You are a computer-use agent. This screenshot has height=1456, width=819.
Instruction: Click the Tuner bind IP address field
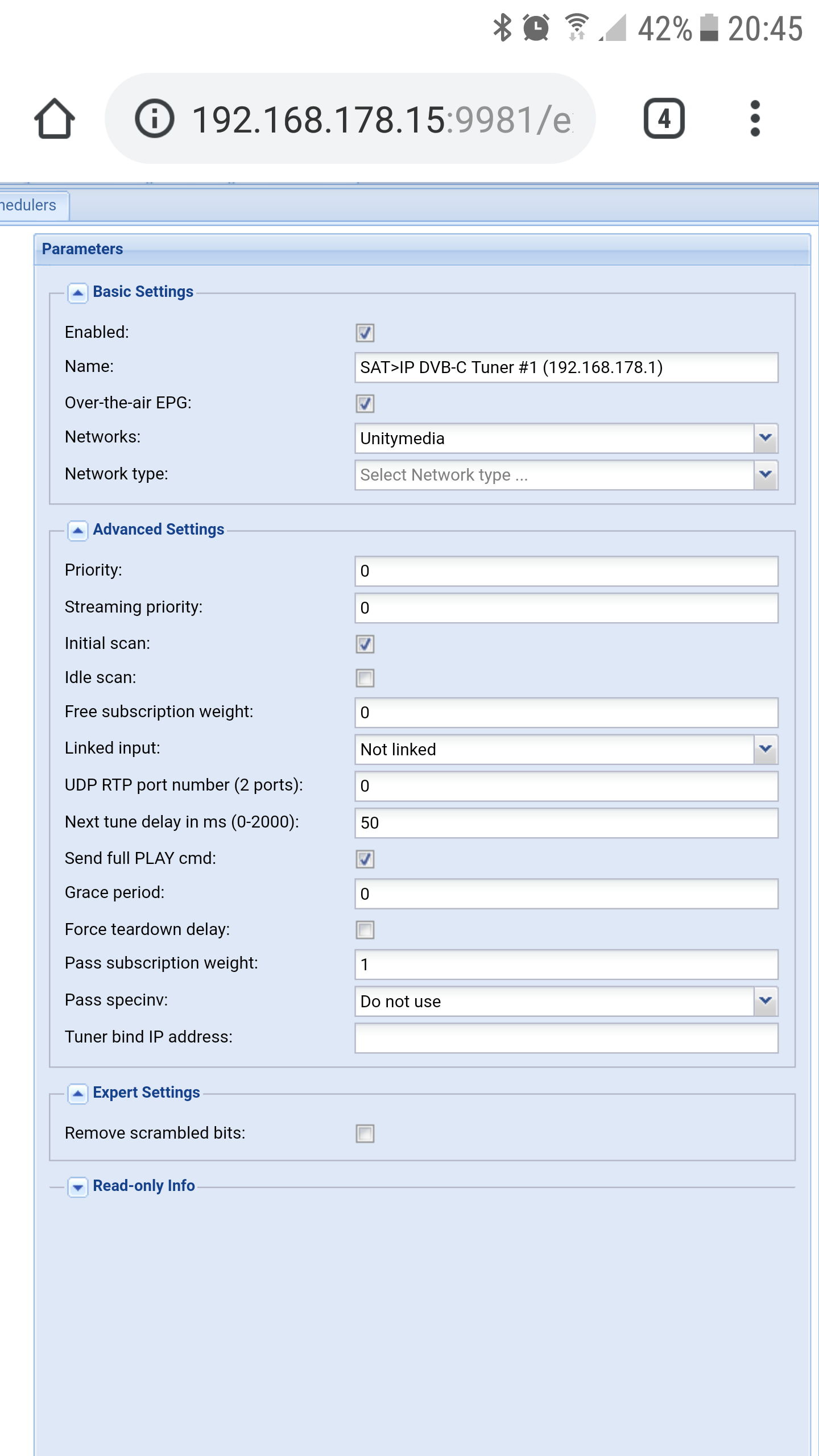coord(566,1038)
